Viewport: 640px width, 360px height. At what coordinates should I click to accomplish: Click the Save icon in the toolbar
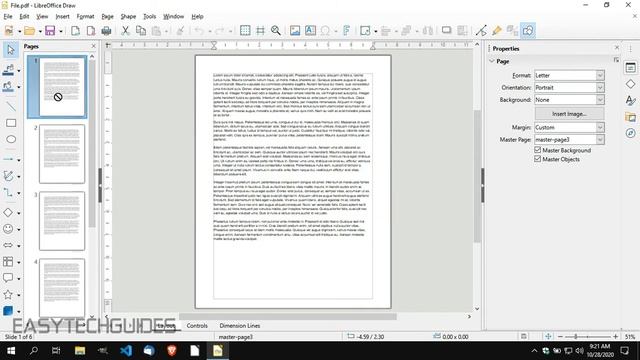(x=50, y=31)
